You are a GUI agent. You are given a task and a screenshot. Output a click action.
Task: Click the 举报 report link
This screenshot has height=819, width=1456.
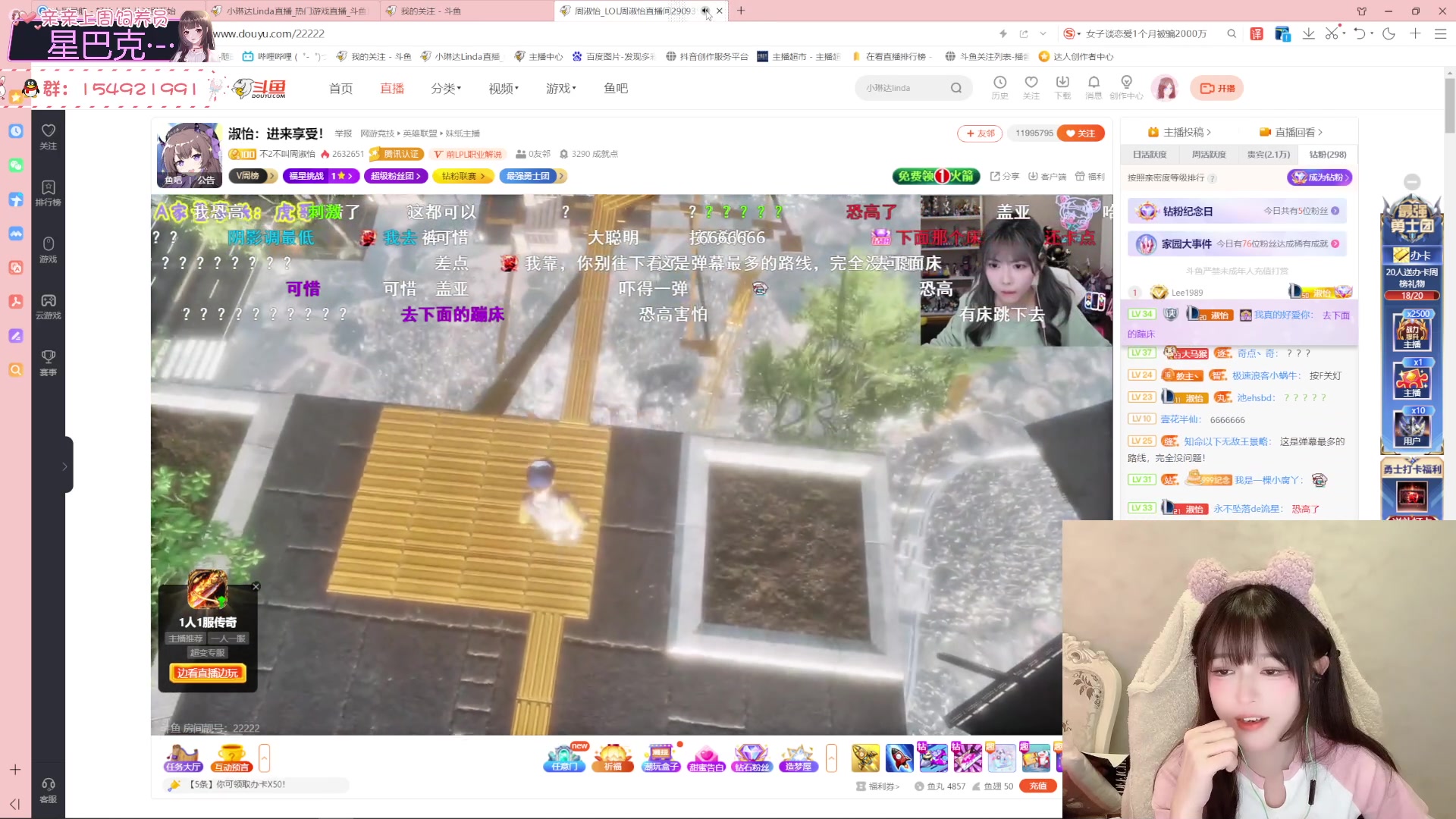[344, 133]
